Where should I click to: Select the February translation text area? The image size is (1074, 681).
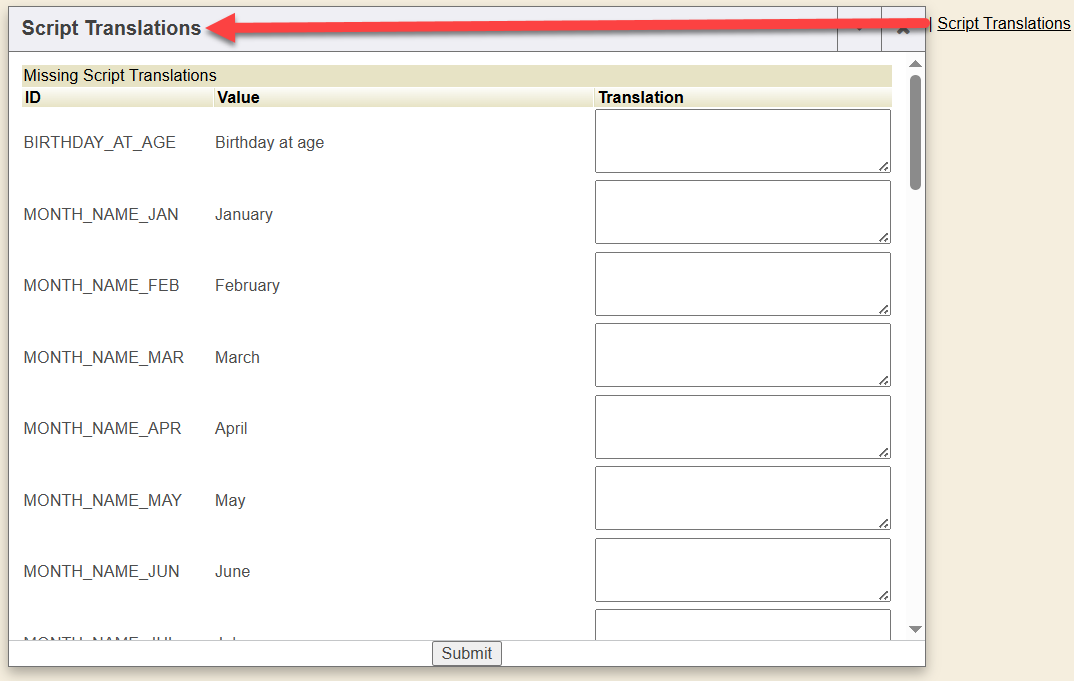[x=742, y=284]
